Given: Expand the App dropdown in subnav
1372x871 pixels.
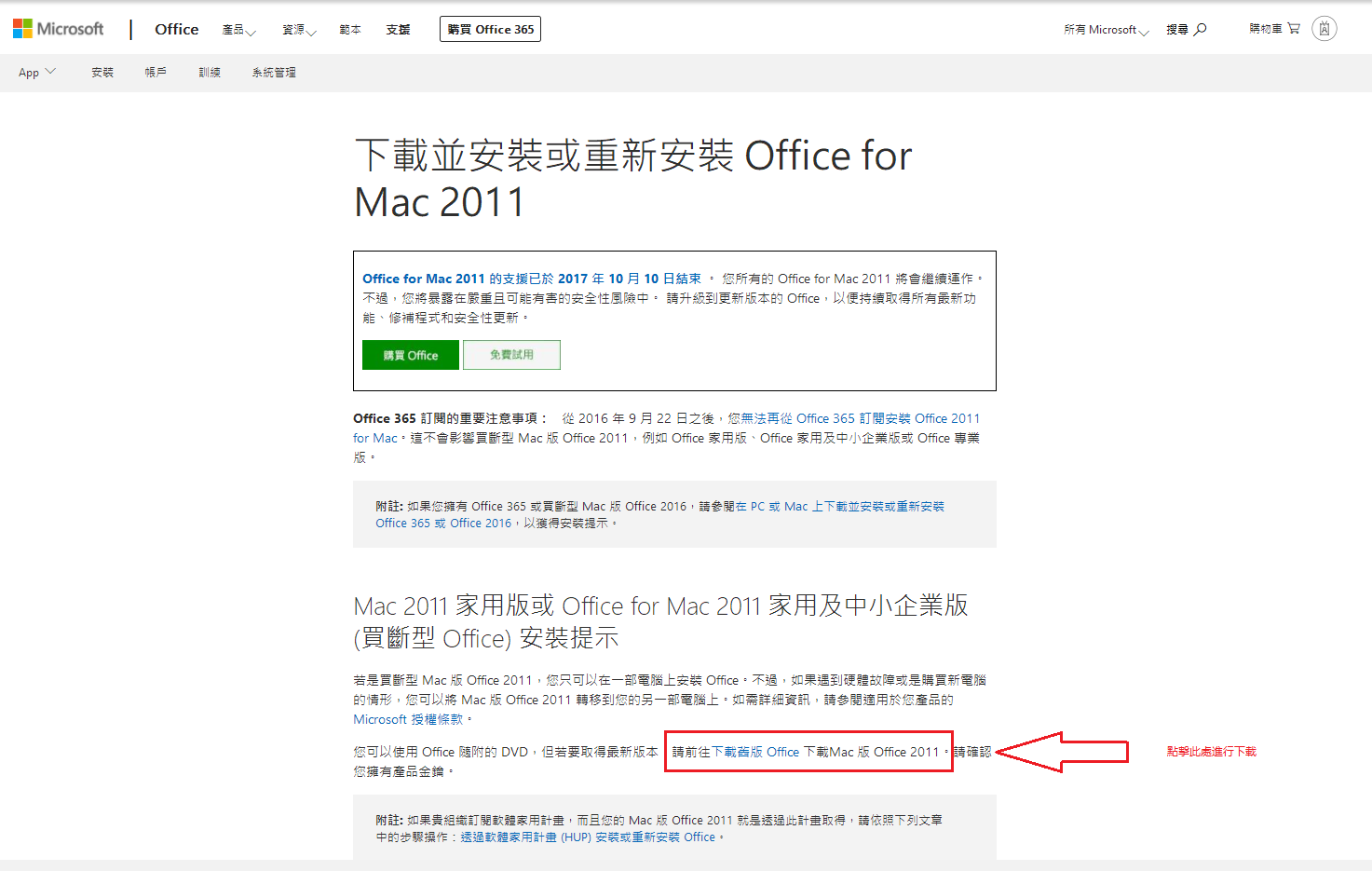Looking at the screenshot, I should click(37, 73).
